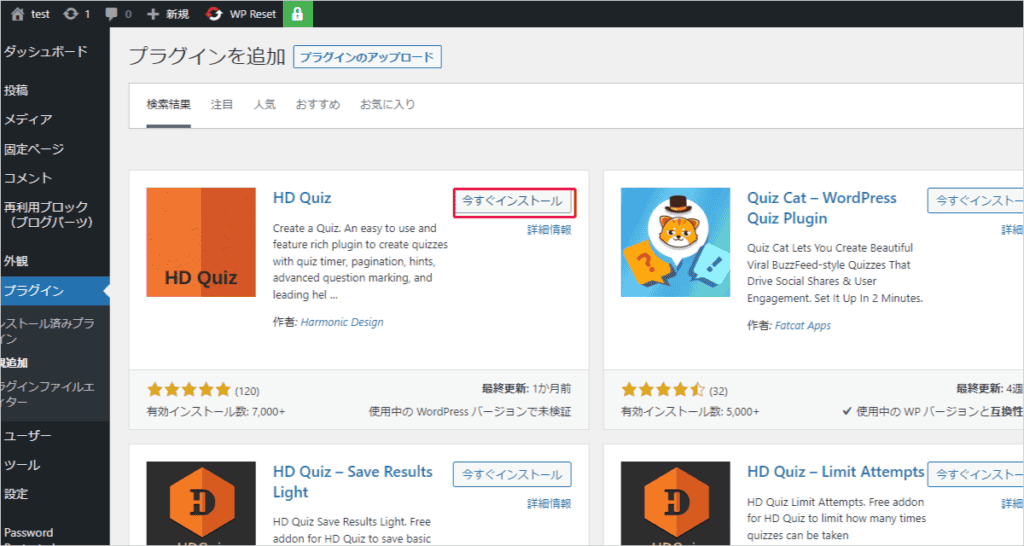Viewport: 1024px width, 546px height.
Task: Click HD Quiz Save Results Light thumbnail
Action: (201, 504)
